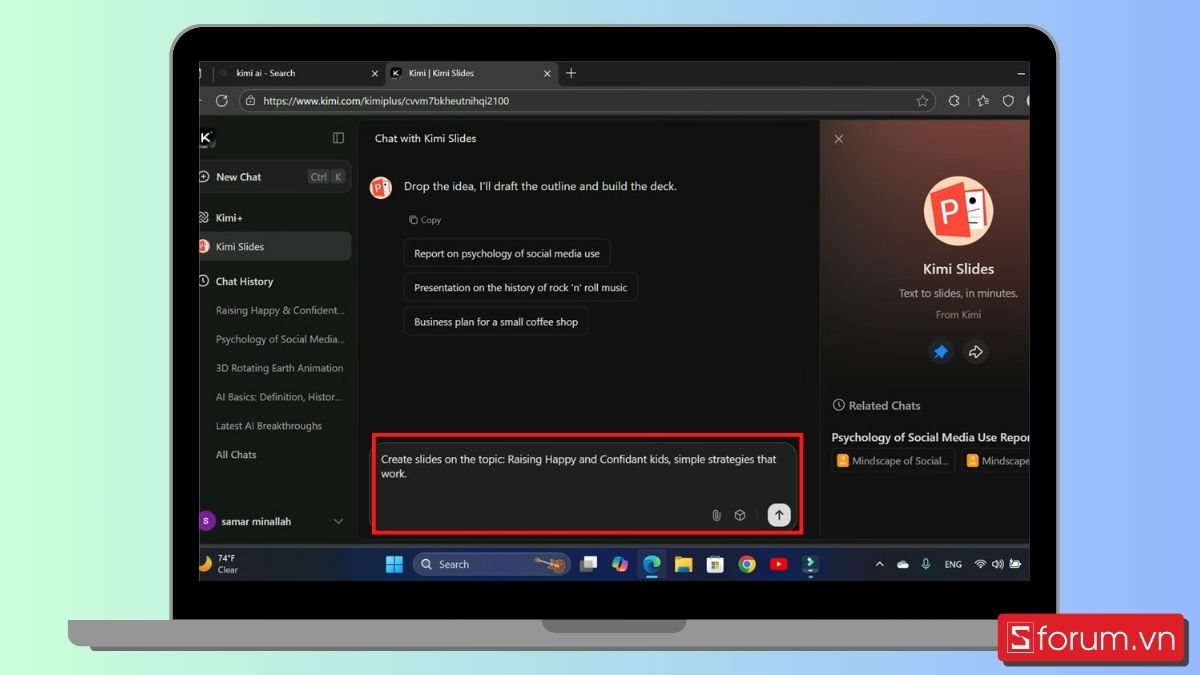Open the 3D Rotating Earth Animation chat
The width and height of the screenshot is (1200, 675).
(279, 368)
